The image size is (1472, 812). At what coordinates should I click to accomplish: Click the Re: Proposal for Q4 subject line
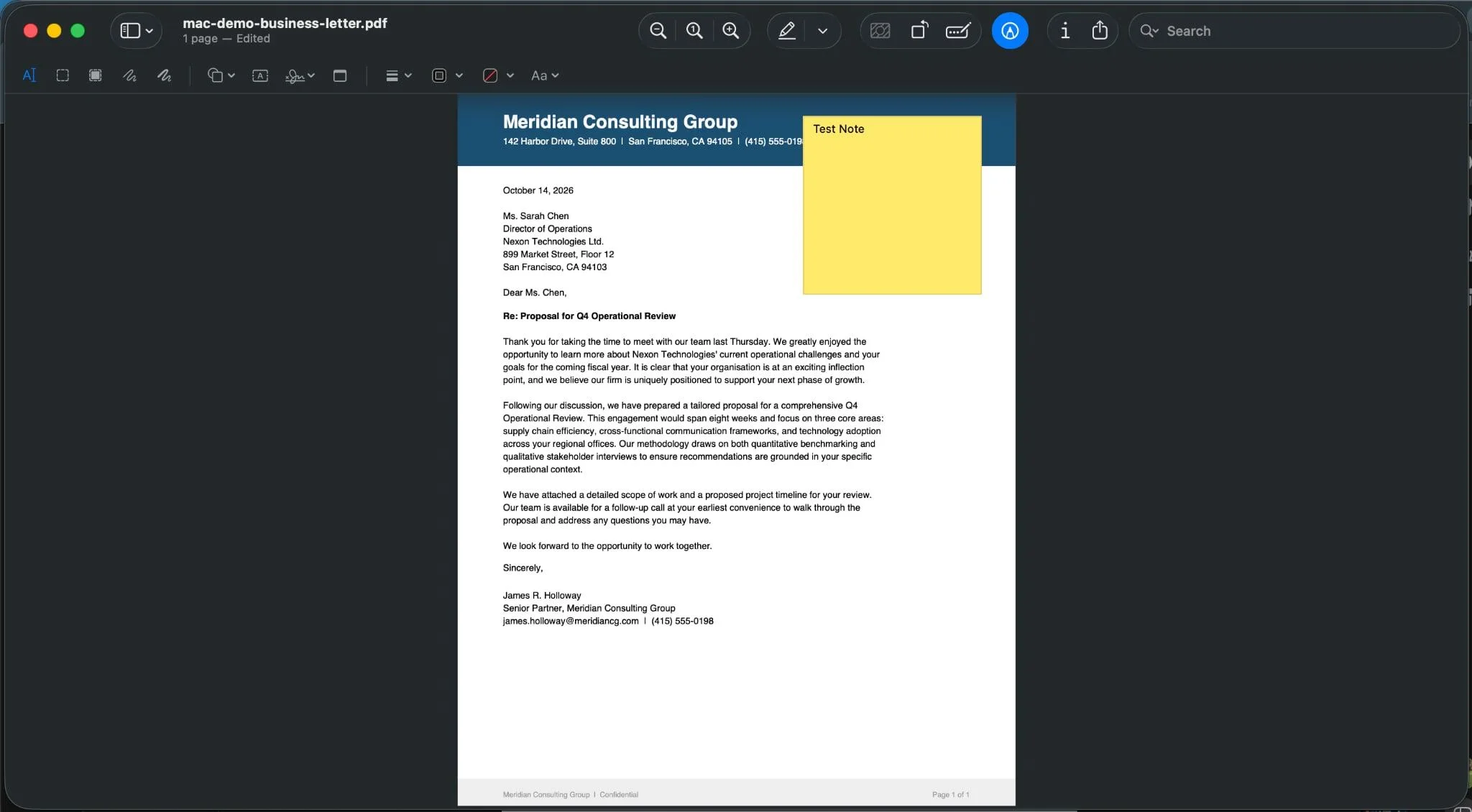[x=589, y=316]
